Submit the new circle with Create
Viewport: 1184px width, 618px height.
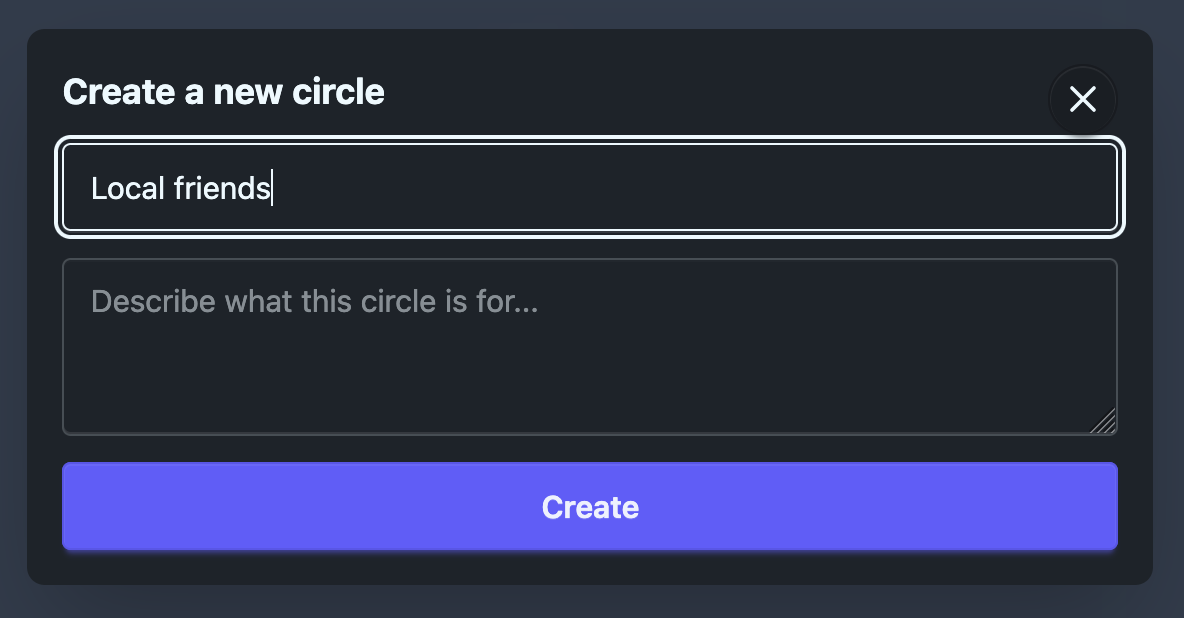pos(589,506)
